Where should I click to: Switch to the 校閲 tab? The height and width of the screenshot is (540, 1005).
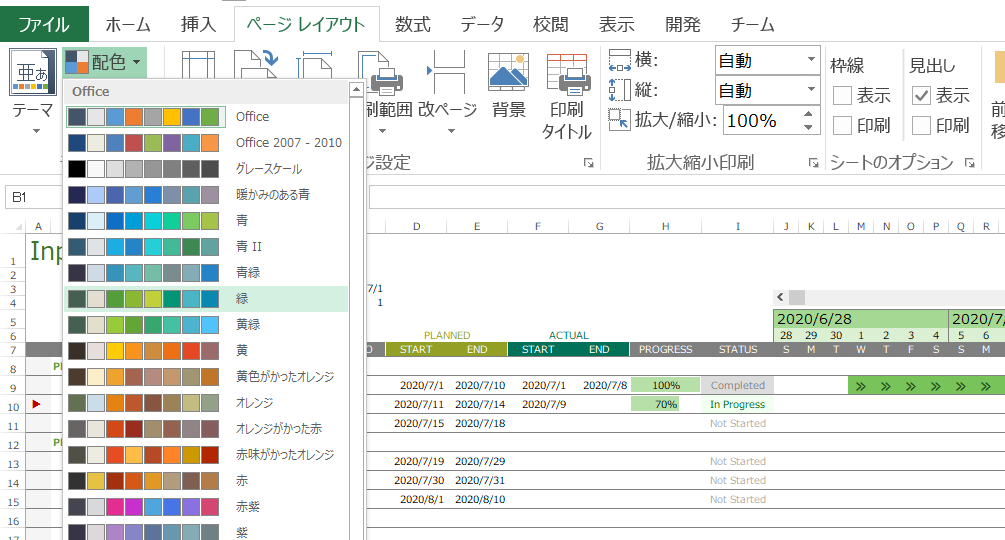(551, 24)
